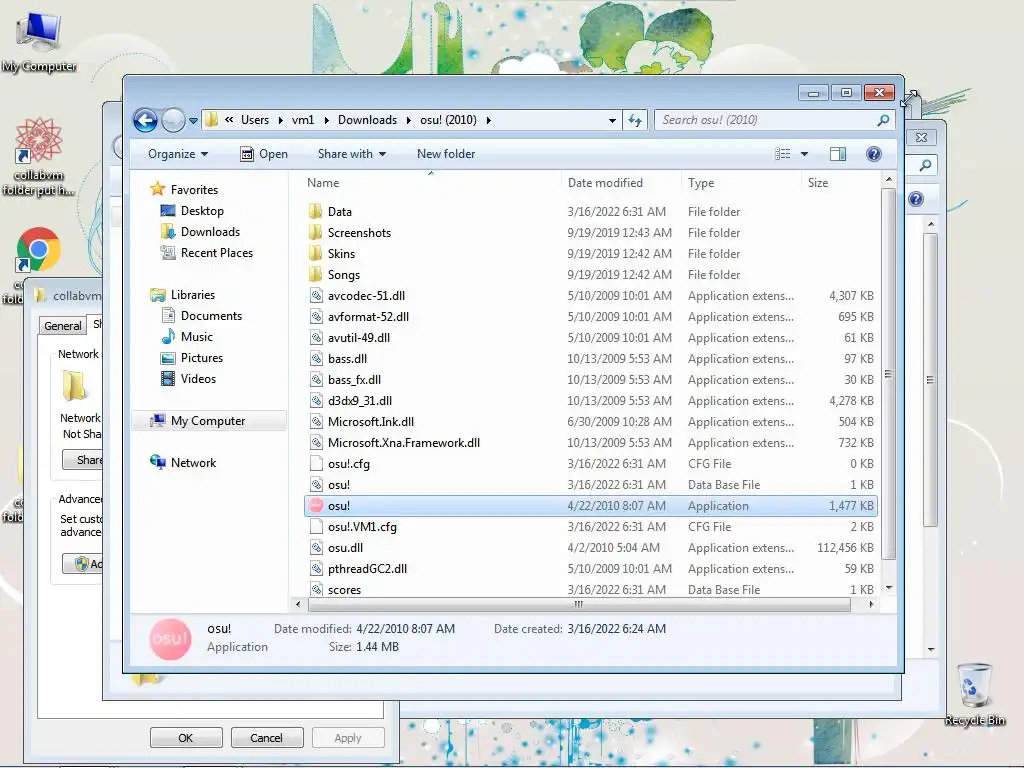Expand the arrow after osu! (2010) breadcrumb
This screenshot has height=768, width=1024.
pos(488,120)
